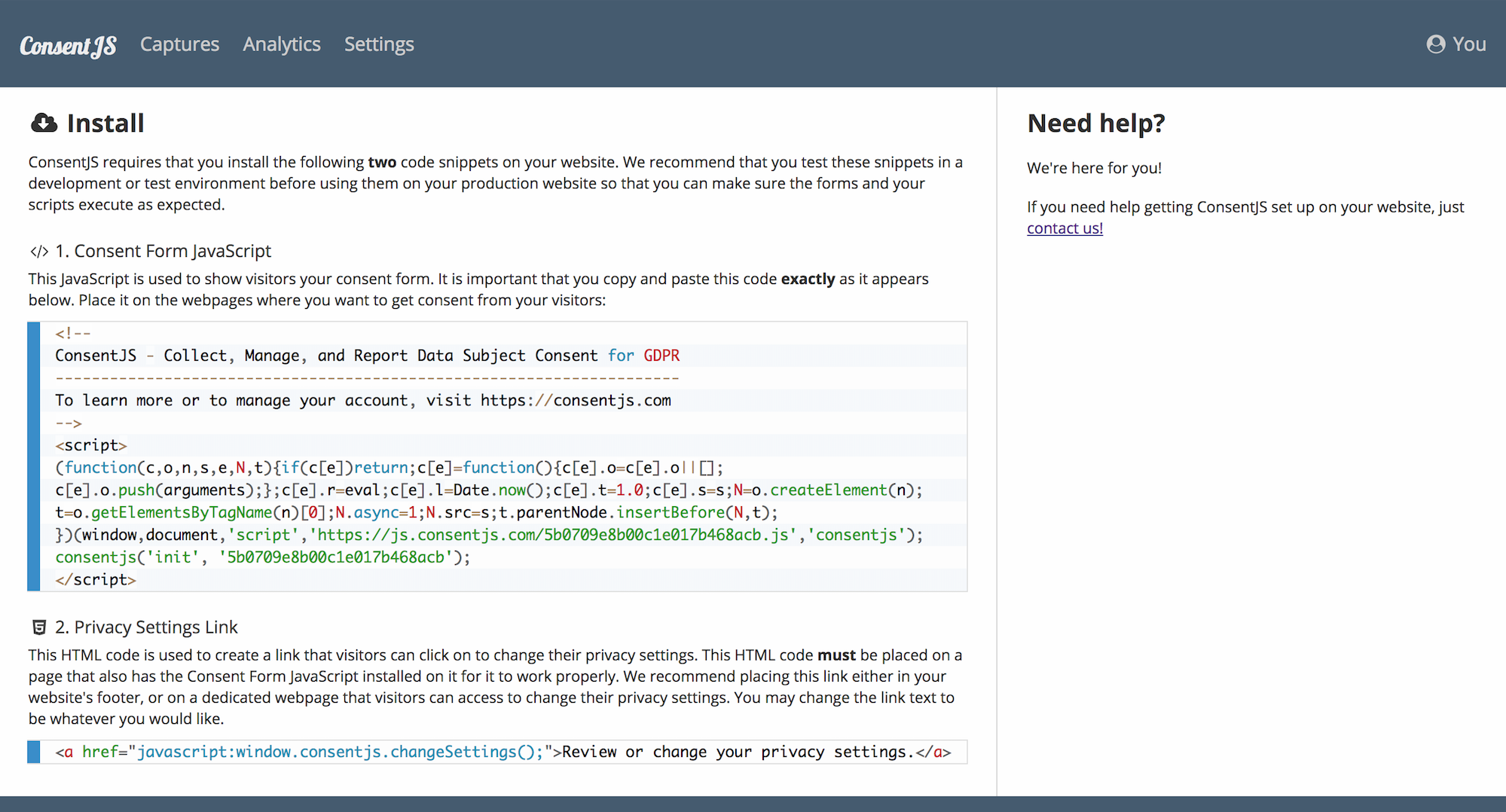The width and height of the screenshot is (1506, 812).
Task: Click the getElementsByTagName code line
Action: [417, 513]
